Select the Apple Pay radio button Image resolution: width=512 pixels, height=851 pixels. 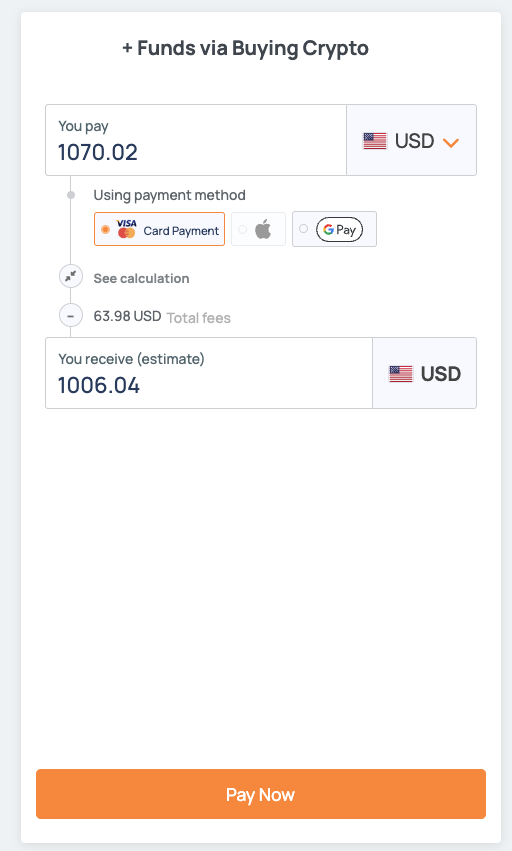point(243,230)
